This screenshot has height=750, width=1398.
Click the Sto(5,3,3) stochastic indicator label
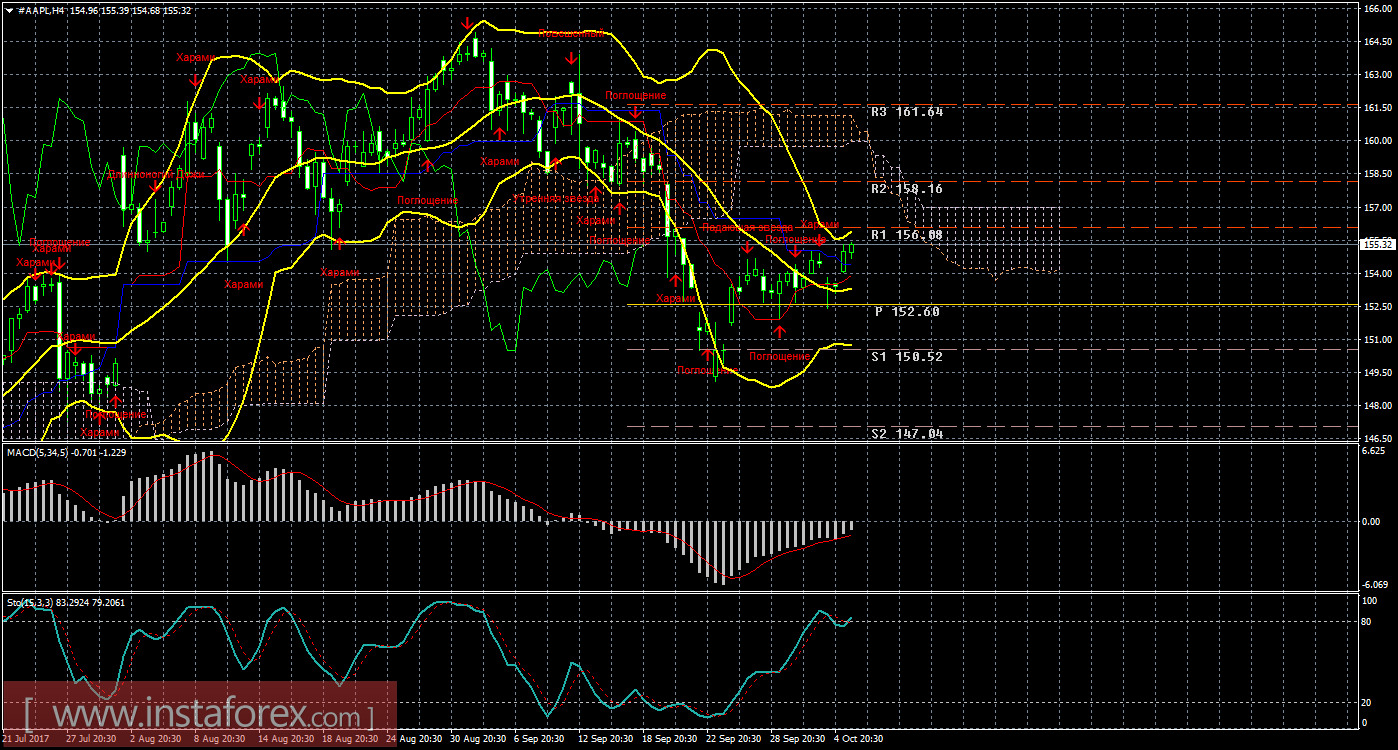[x=28, y=602]
